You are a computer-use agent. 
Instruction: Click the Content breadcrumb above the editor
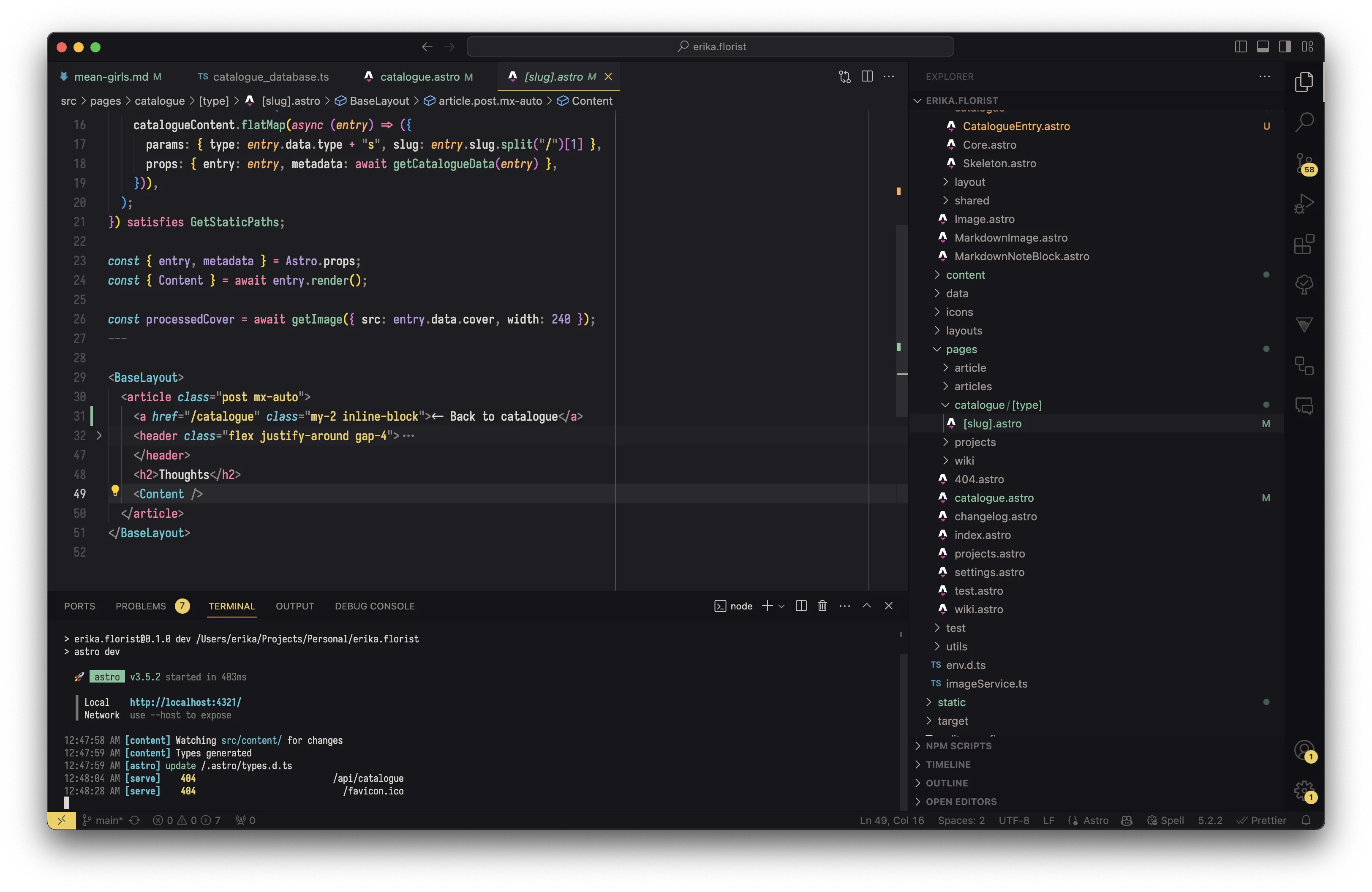coord(592,101)
